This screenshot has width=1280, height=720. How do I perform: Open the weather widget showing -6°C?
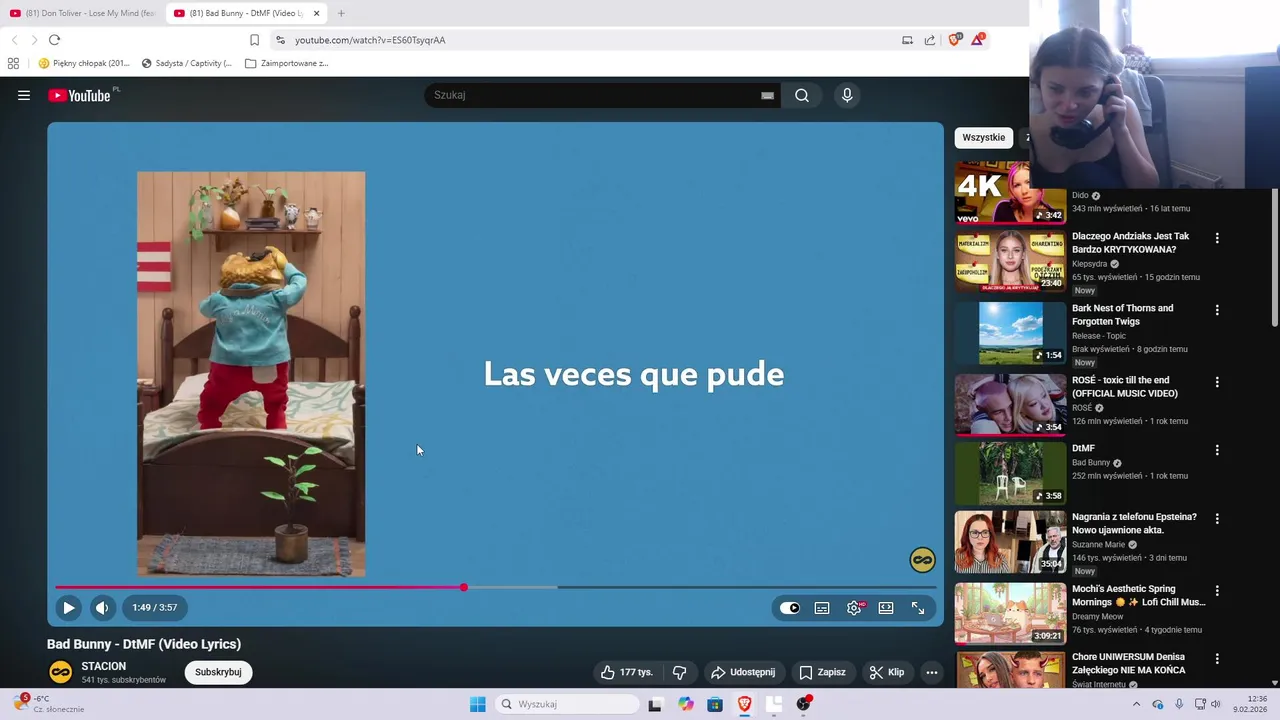pyautogui.click(x=50, y=704)
